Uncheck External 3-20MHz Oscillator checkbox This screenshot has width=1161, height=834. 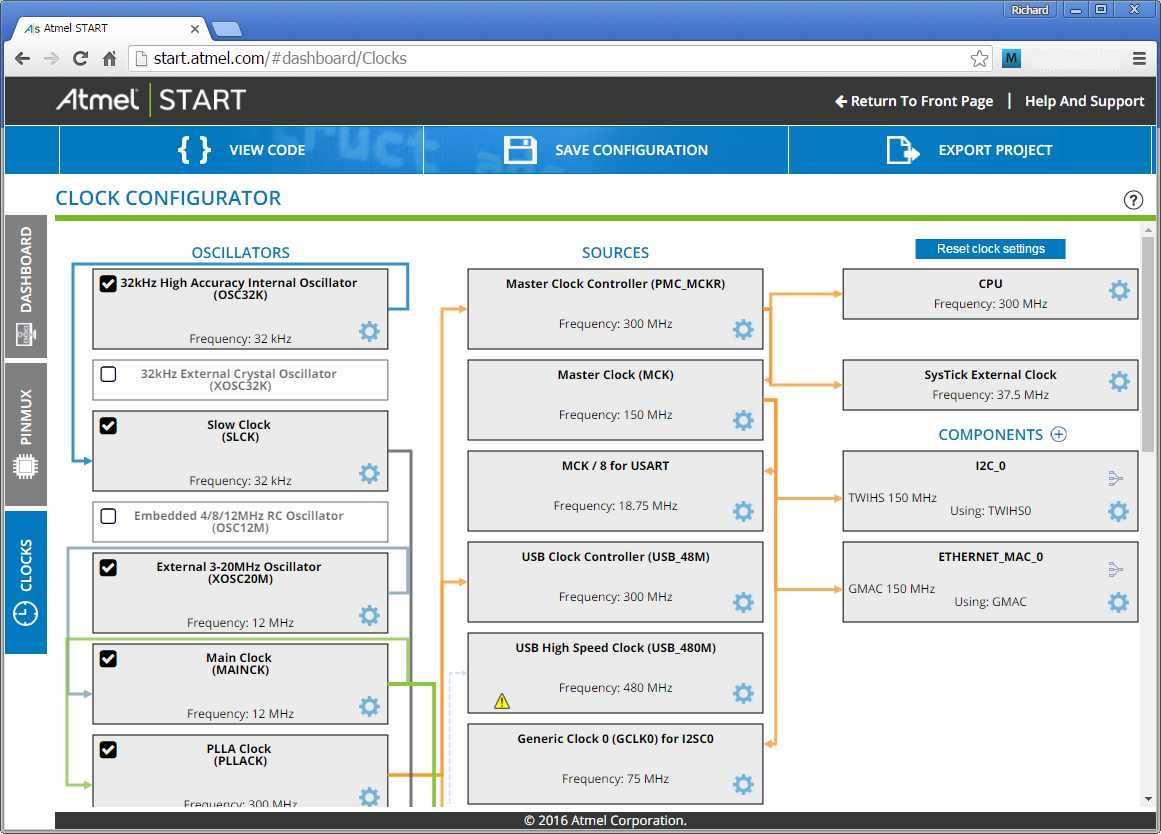click(108, 568)
